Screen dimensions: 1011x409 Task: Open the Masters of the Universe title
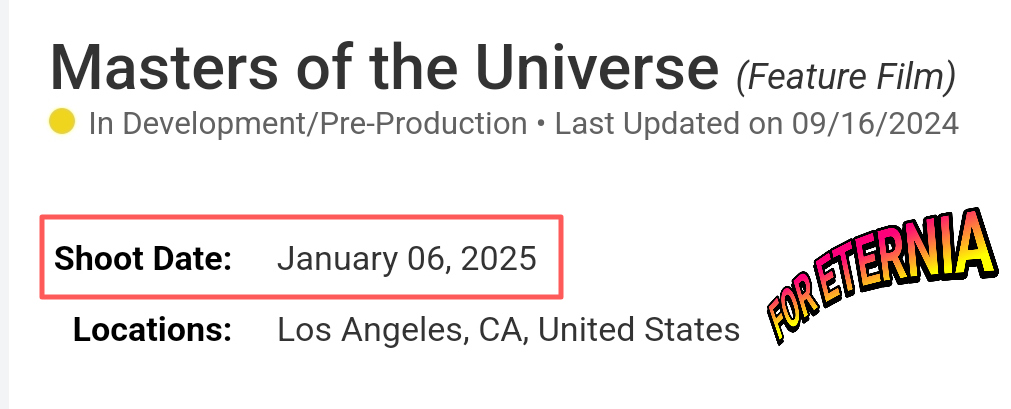coord(384,67)
